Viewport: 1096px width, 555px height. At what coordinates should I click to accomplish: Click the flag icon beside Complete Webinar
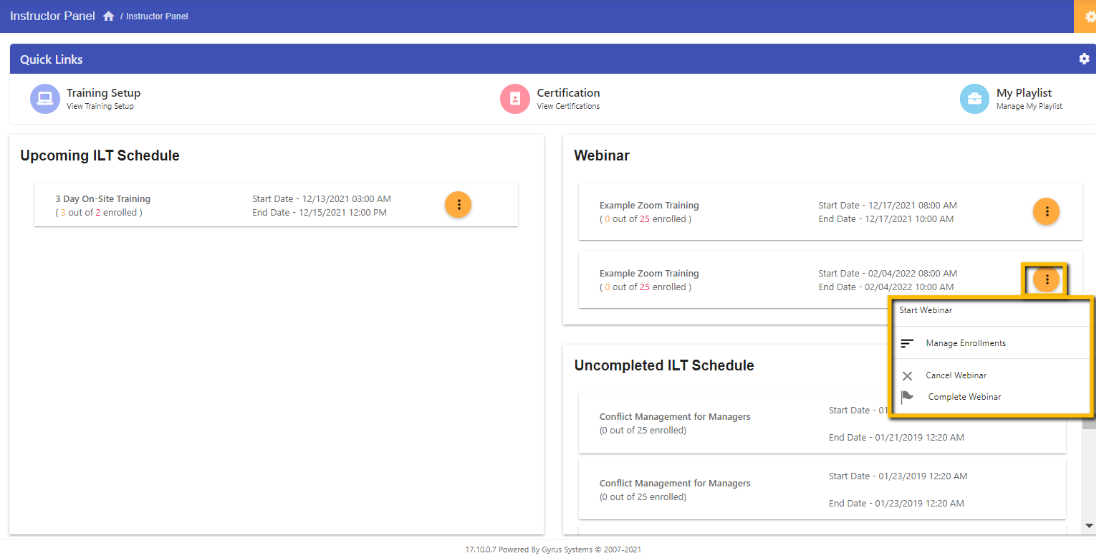click(907, 397)
